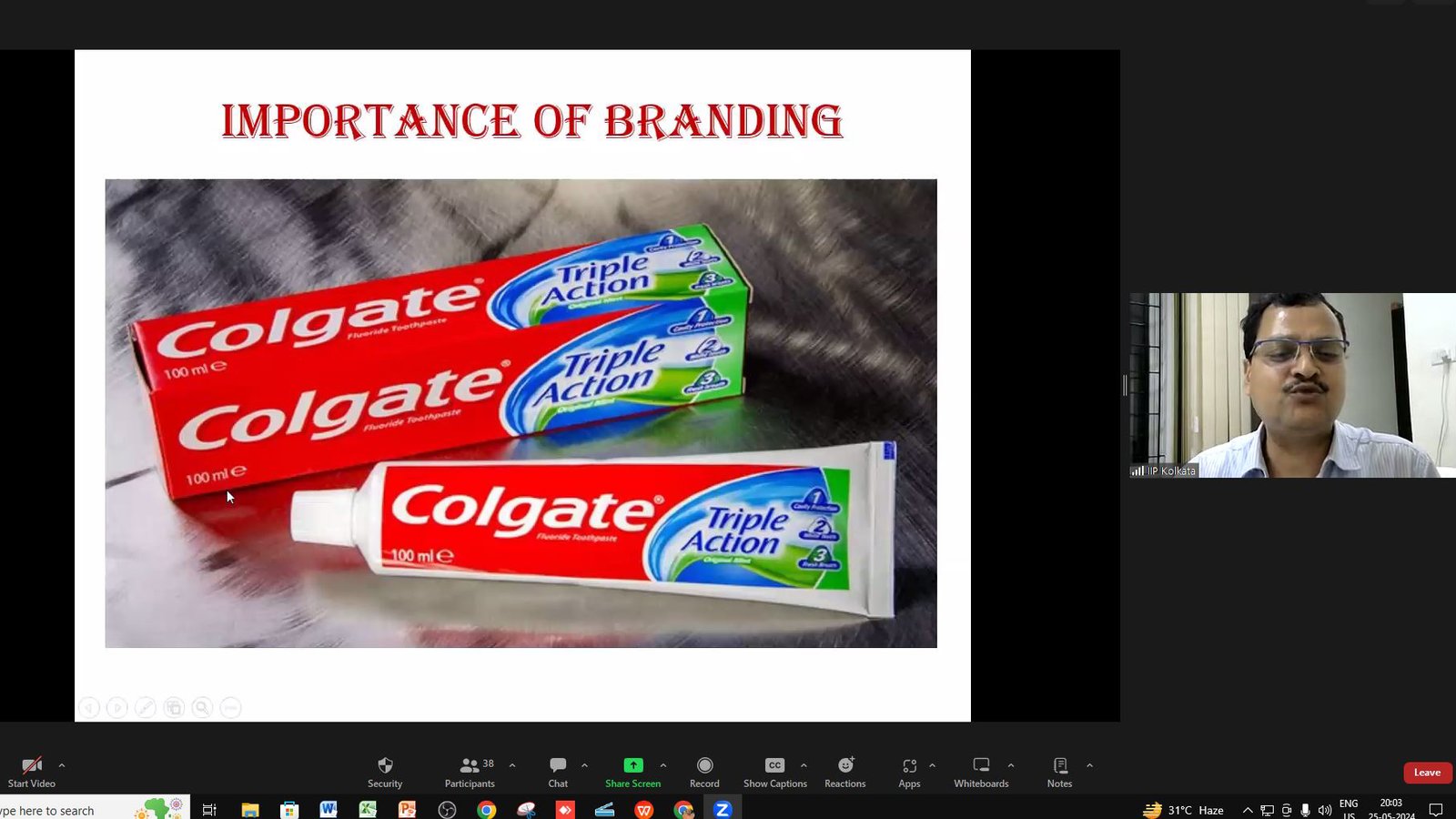Open PowerPoint from the taskbar
Image resolution: width=1456 pixels, height=819 pixels.
pos(407,810)
